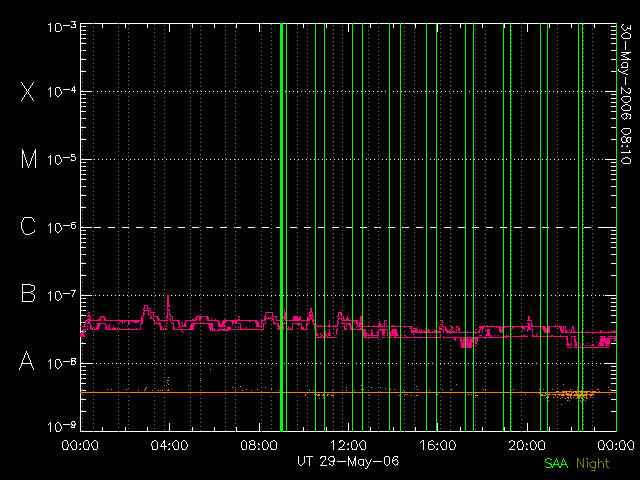Click the 10^-7 y-axis tick label
640x480 pixels.
coord(62,295)
